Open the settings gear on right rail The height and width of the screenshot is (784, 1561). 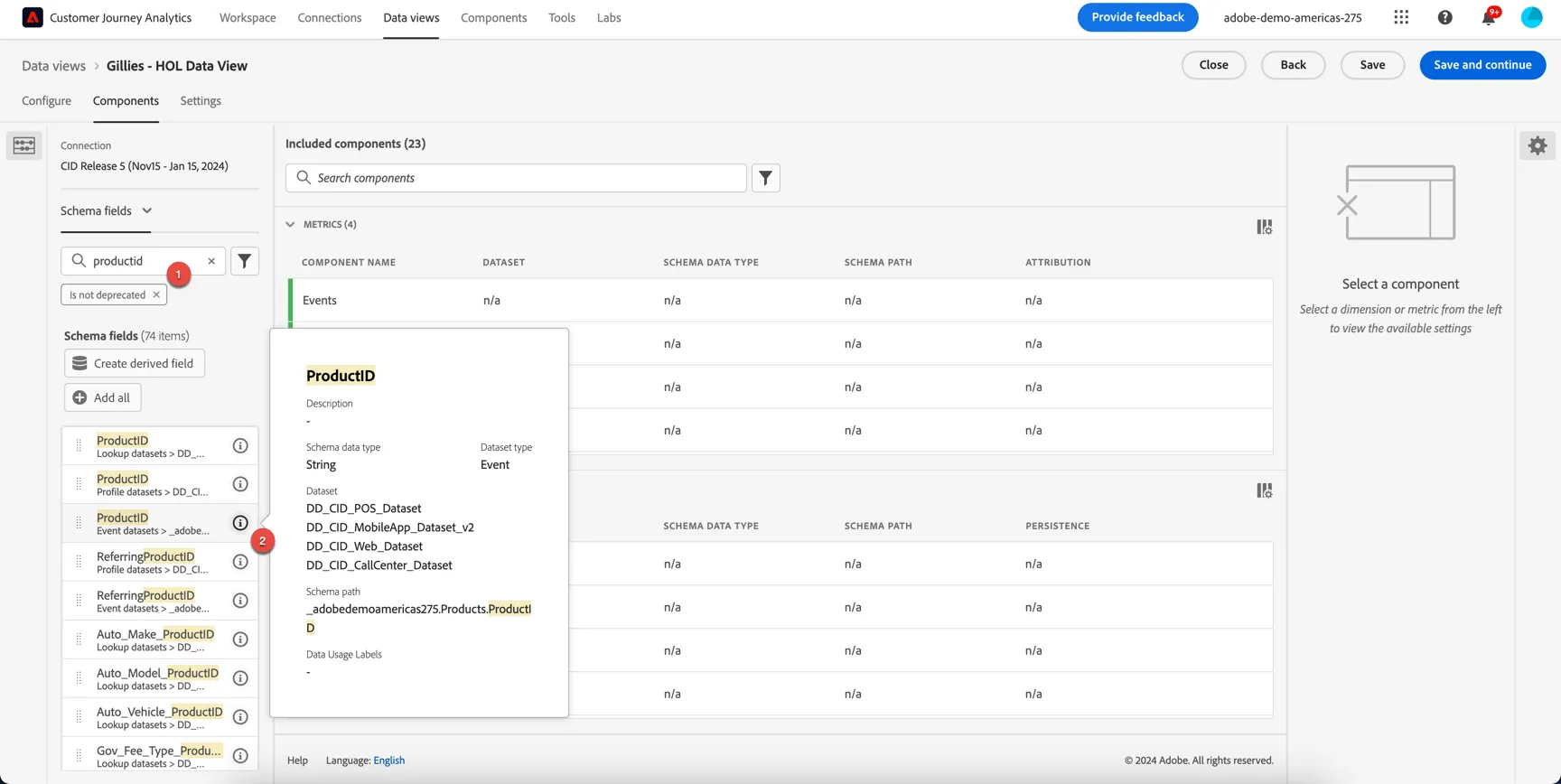[1538, 145]
